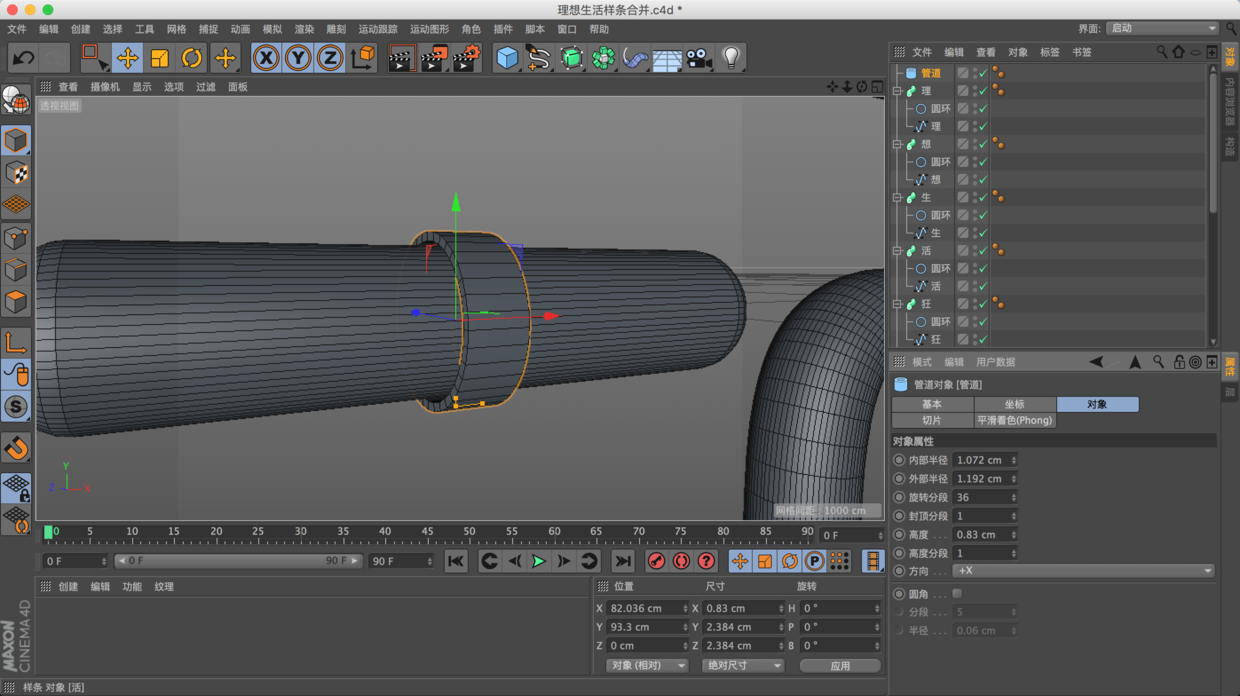
Task: Open the material manager 创建 menu
Action: click(68, 587)
